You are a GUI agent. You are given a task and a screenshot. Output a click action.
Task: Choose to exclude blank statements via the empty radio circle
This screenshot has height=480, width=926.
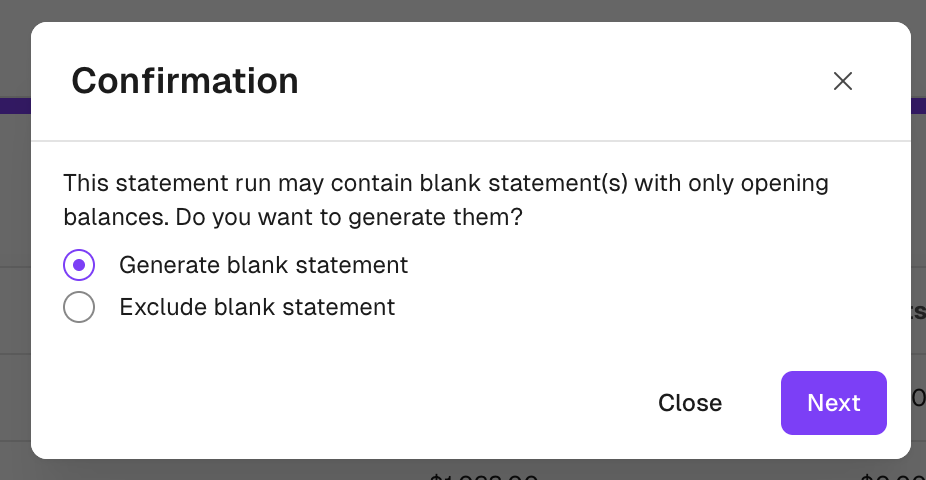[x=79, y=307]
